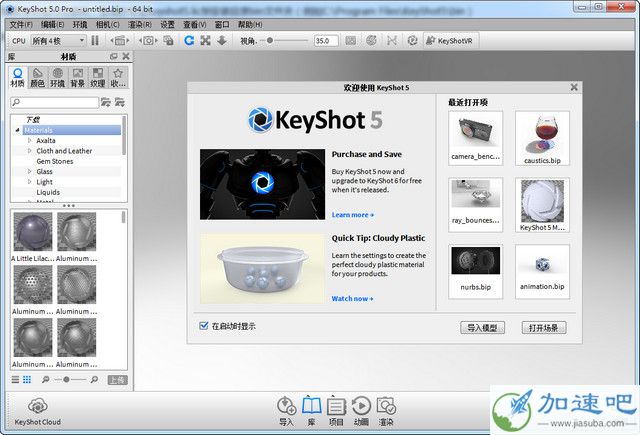Screen dimensions: 640x435
Task: Click the camera screenshot icon in toolbar
Action: [148, 40]
